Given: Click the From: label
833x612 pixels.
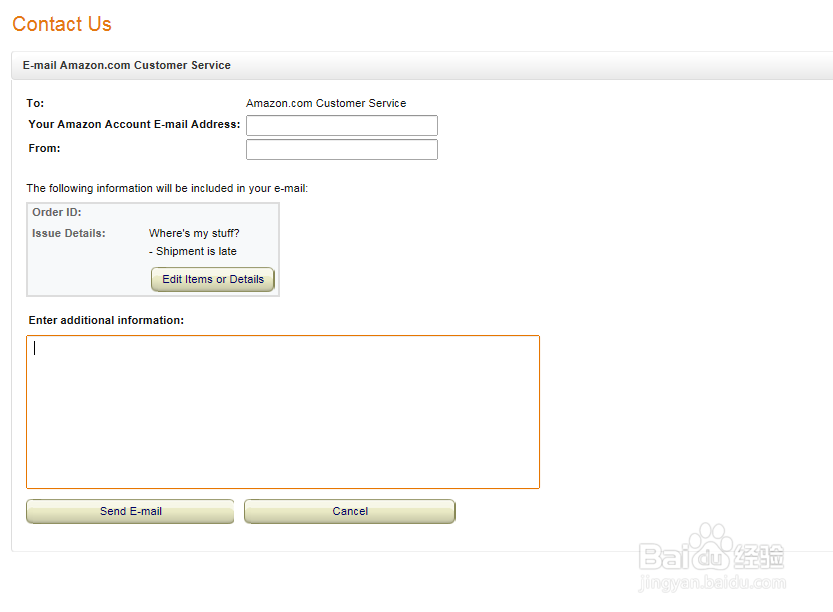Looking at the screenshot, I should coord(44,148).
